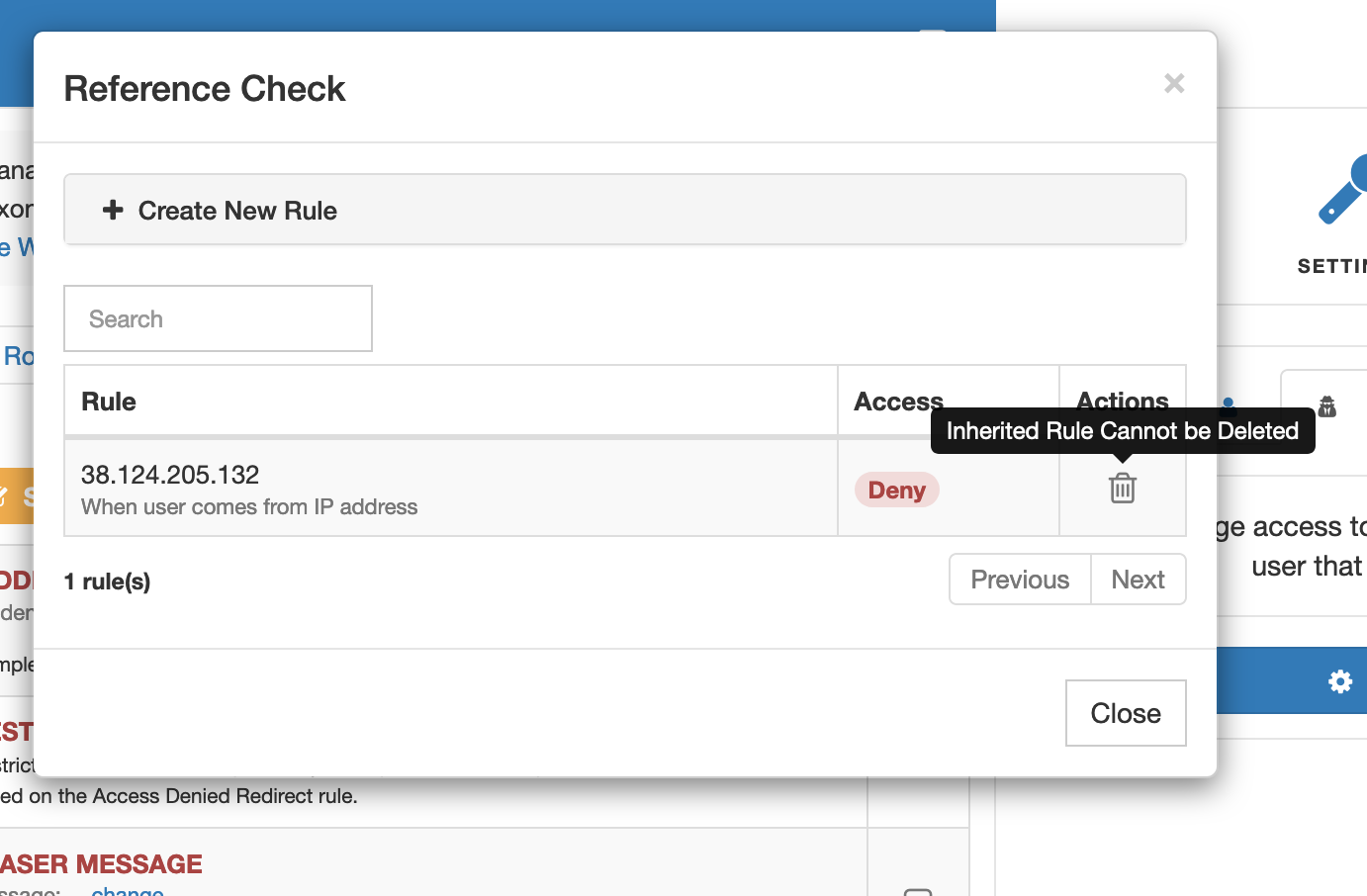This screenshot has height=896, width=1367.
Task: Sort the table by Access column
Action: click(x=898, y=401)
